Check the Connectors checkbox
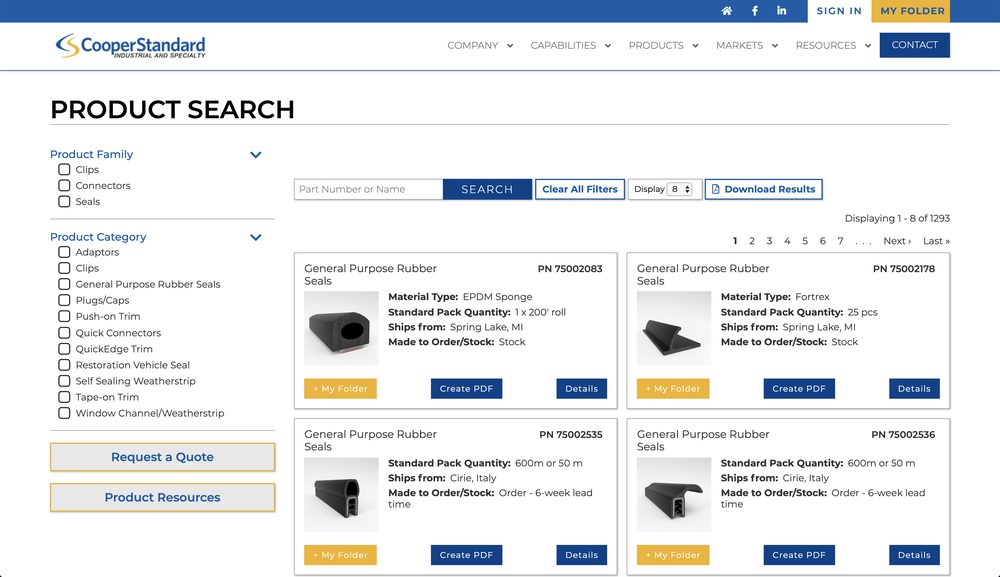1000x577 pixels. coord(64,186)
